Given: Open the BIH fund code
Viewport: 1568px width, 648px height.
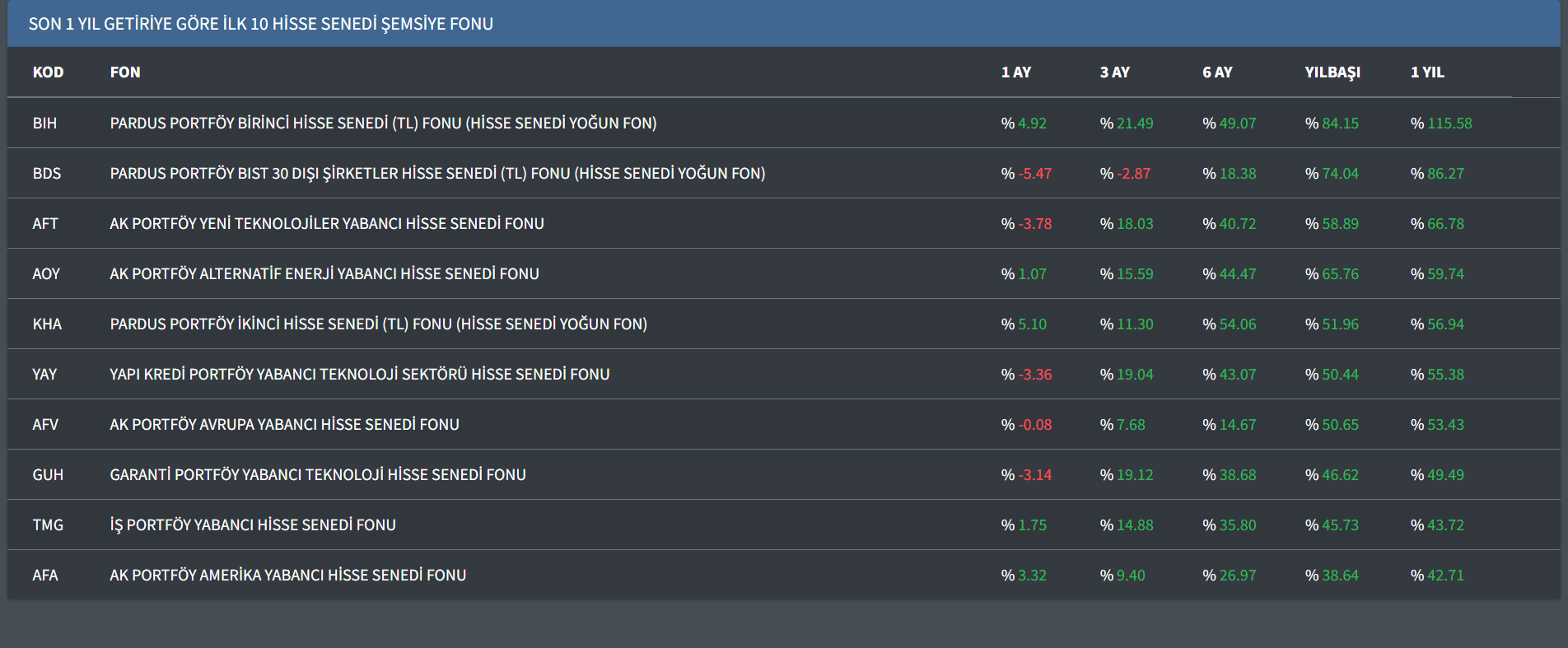Looking at the screenshot, I should 44,124.
